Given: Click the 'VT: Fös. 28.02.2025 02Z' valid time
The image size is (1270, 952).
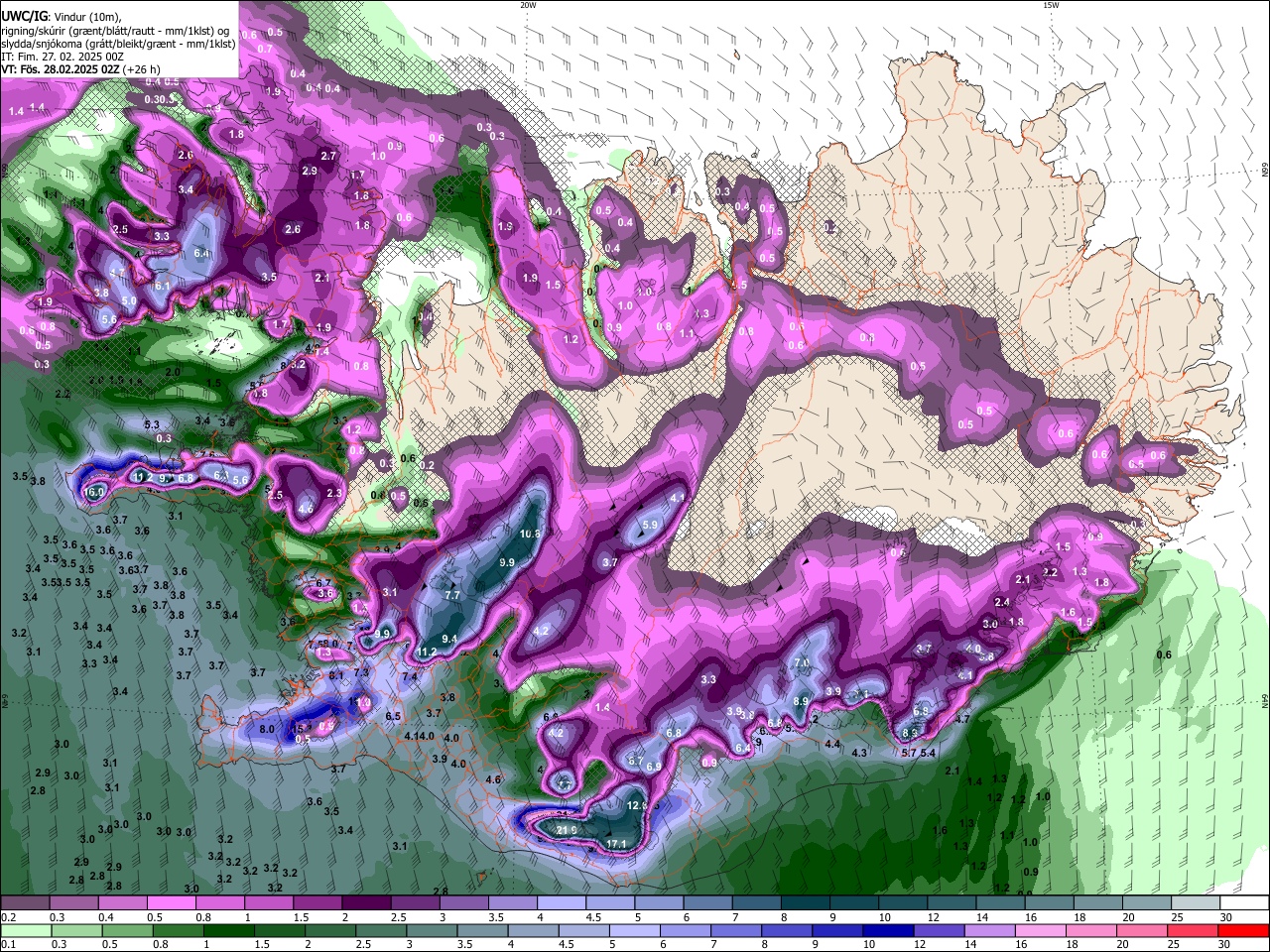Looking at the screenshot, I should pos(61,69).
